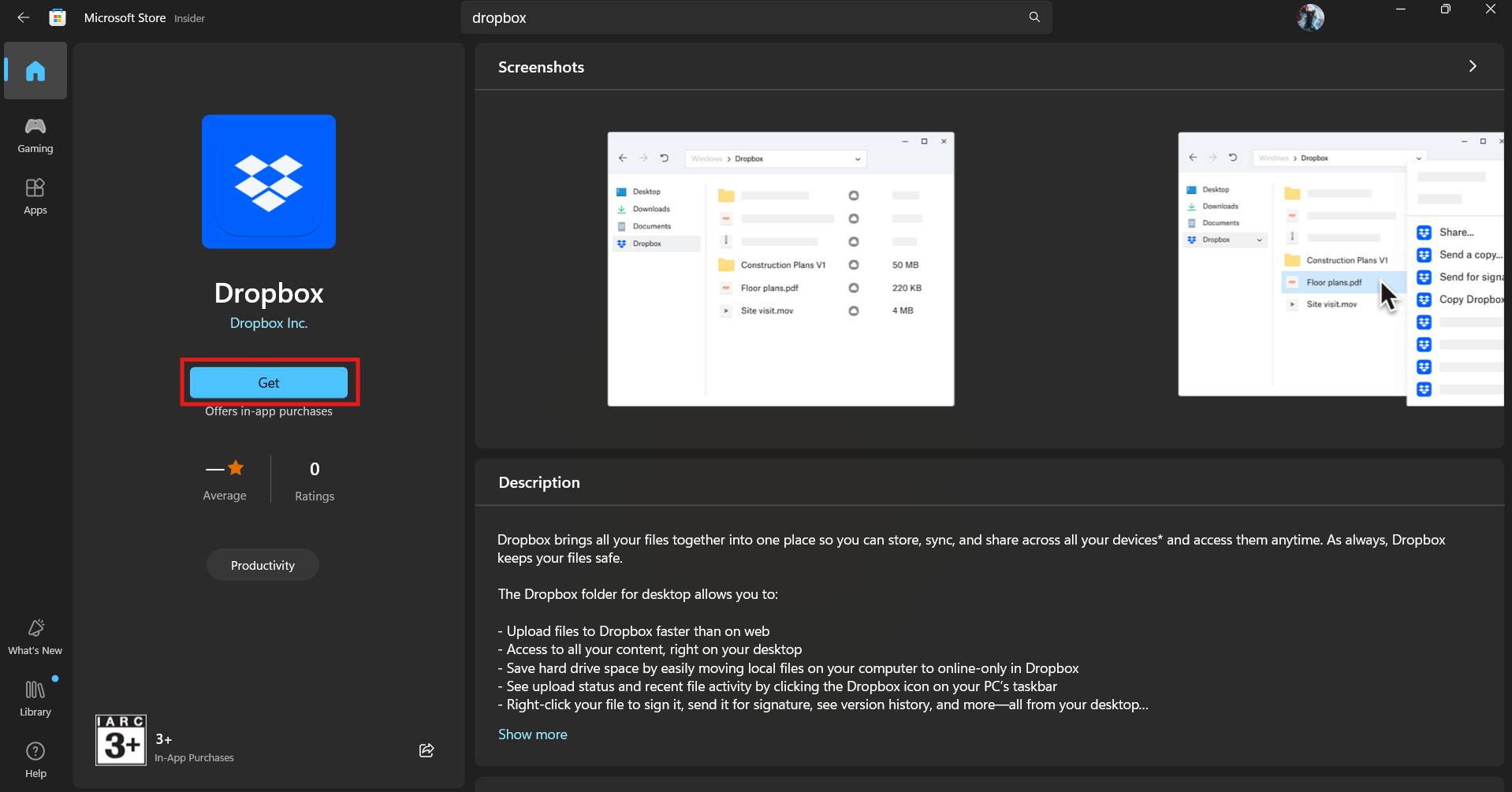This screenshot has height=792, width=1512.
Task: Open What's New in the sidebar
Action: click(35, 635)
